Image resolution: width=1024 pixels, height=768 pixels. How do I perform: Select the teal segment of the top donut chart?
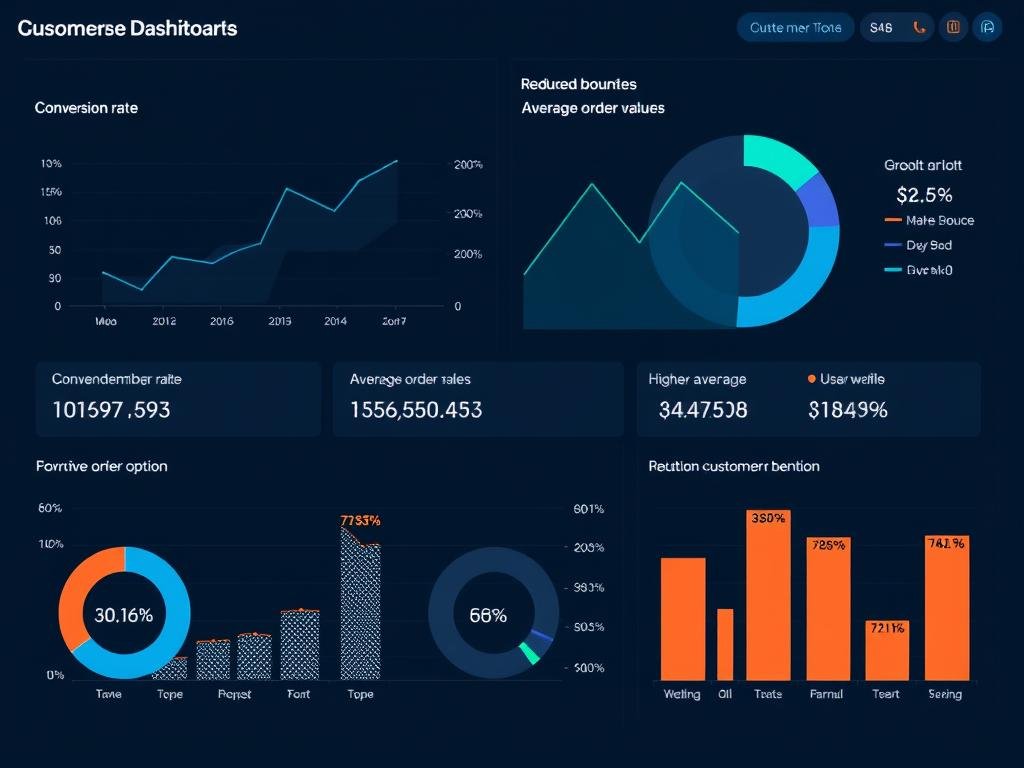pyautogui.click(x=778, y=158)
